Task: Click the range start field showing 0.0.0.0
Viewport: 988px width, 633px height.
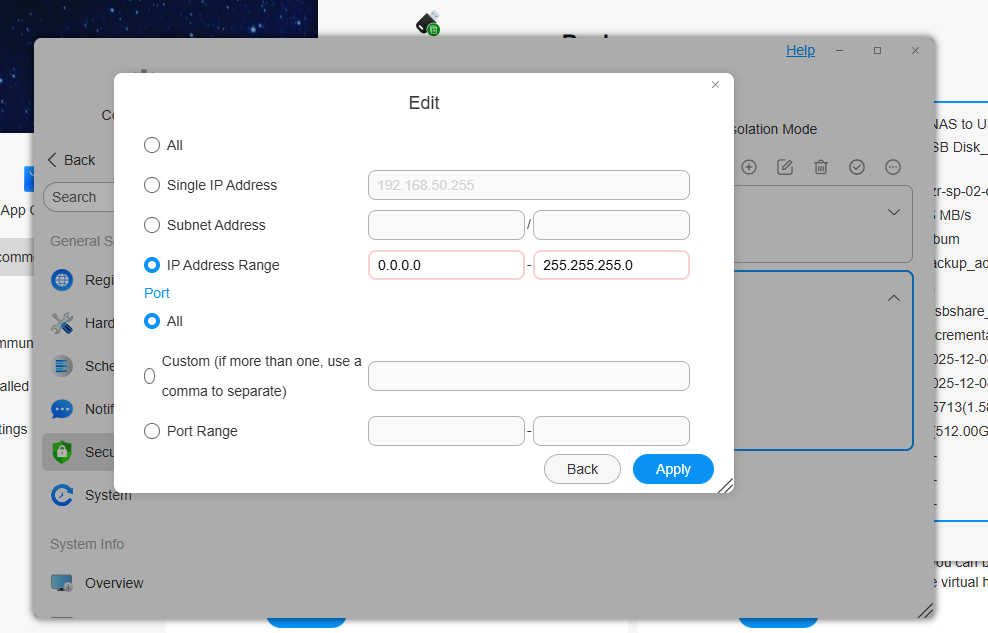Action: pos(446,265)
